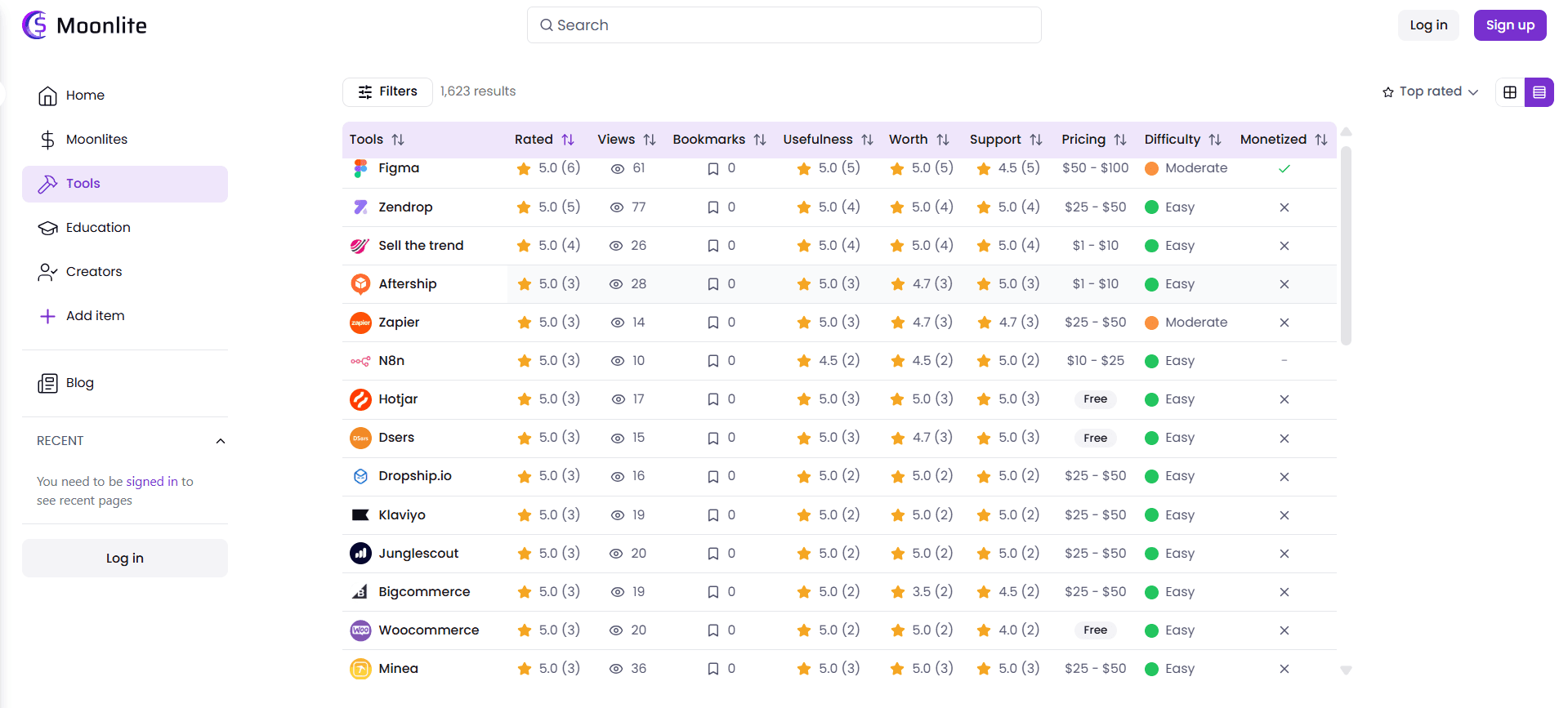The width and height of the screenshot is (1568, 708).
Task: Click the table vertical scrollbar thumb
Action: 1346,245
